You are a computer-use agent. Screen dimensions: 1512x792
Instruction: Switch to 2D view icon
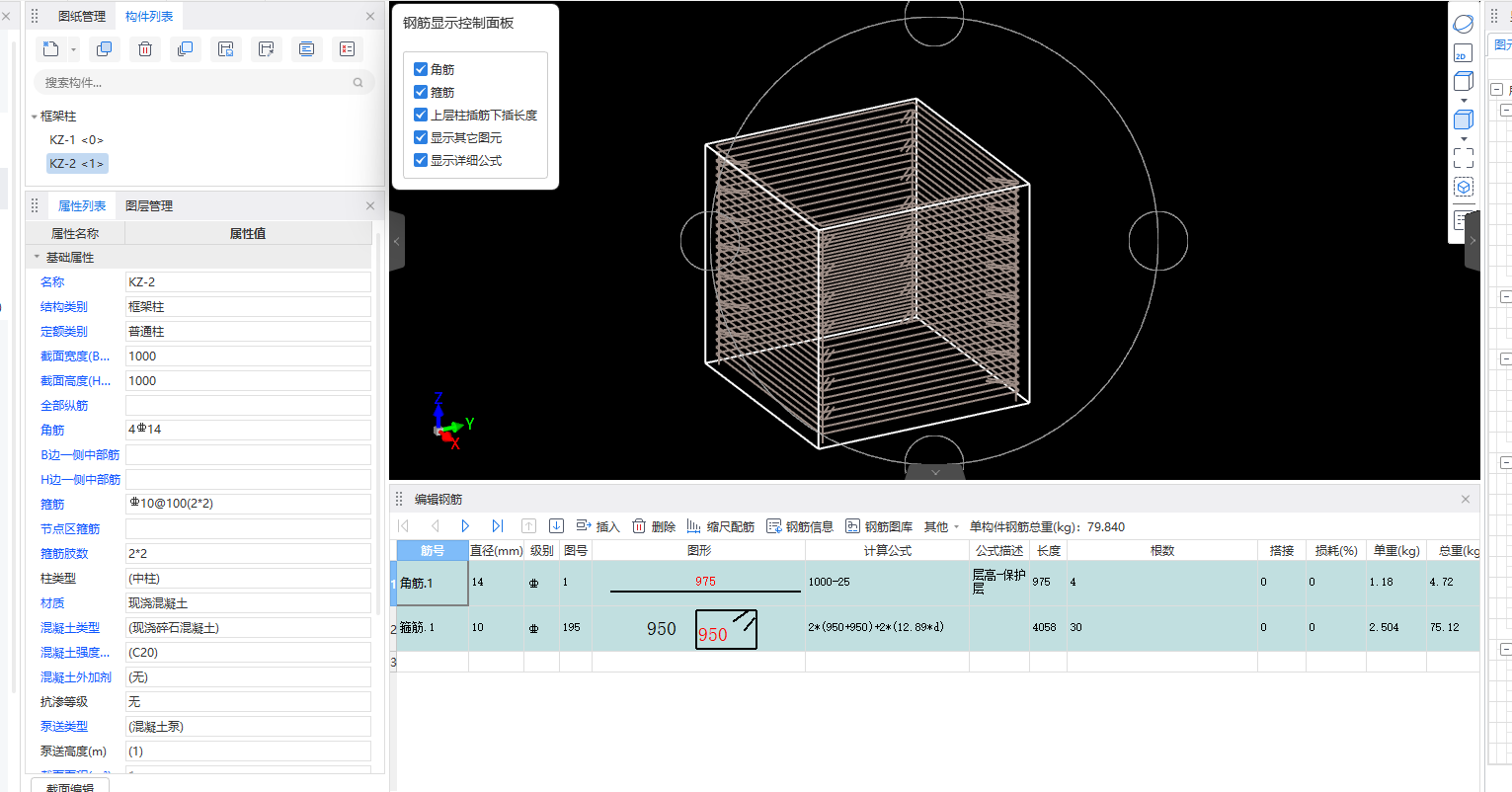(1464, 53)
